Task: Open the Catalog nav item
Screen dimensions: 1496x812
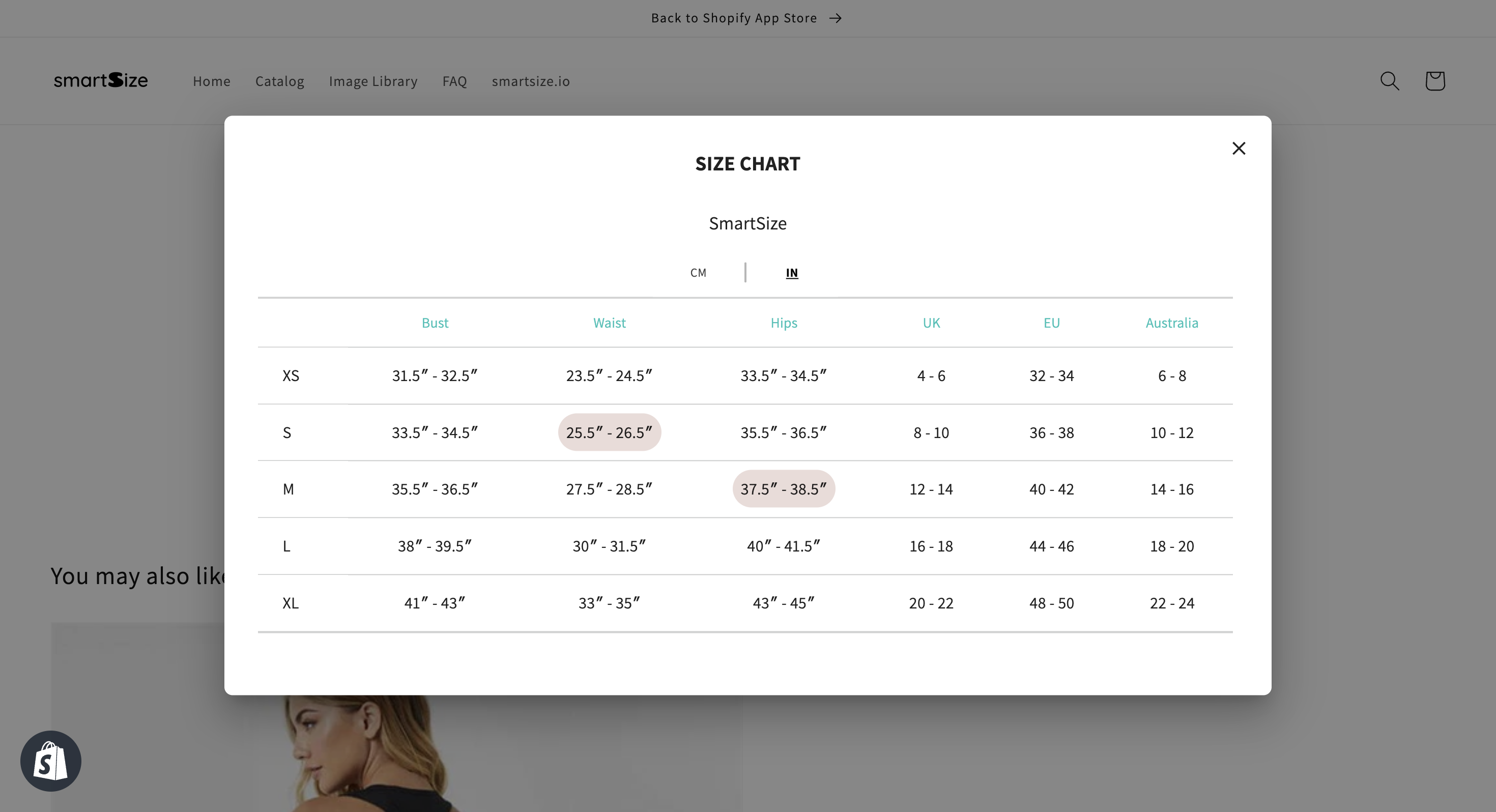Action: (279, 81)
